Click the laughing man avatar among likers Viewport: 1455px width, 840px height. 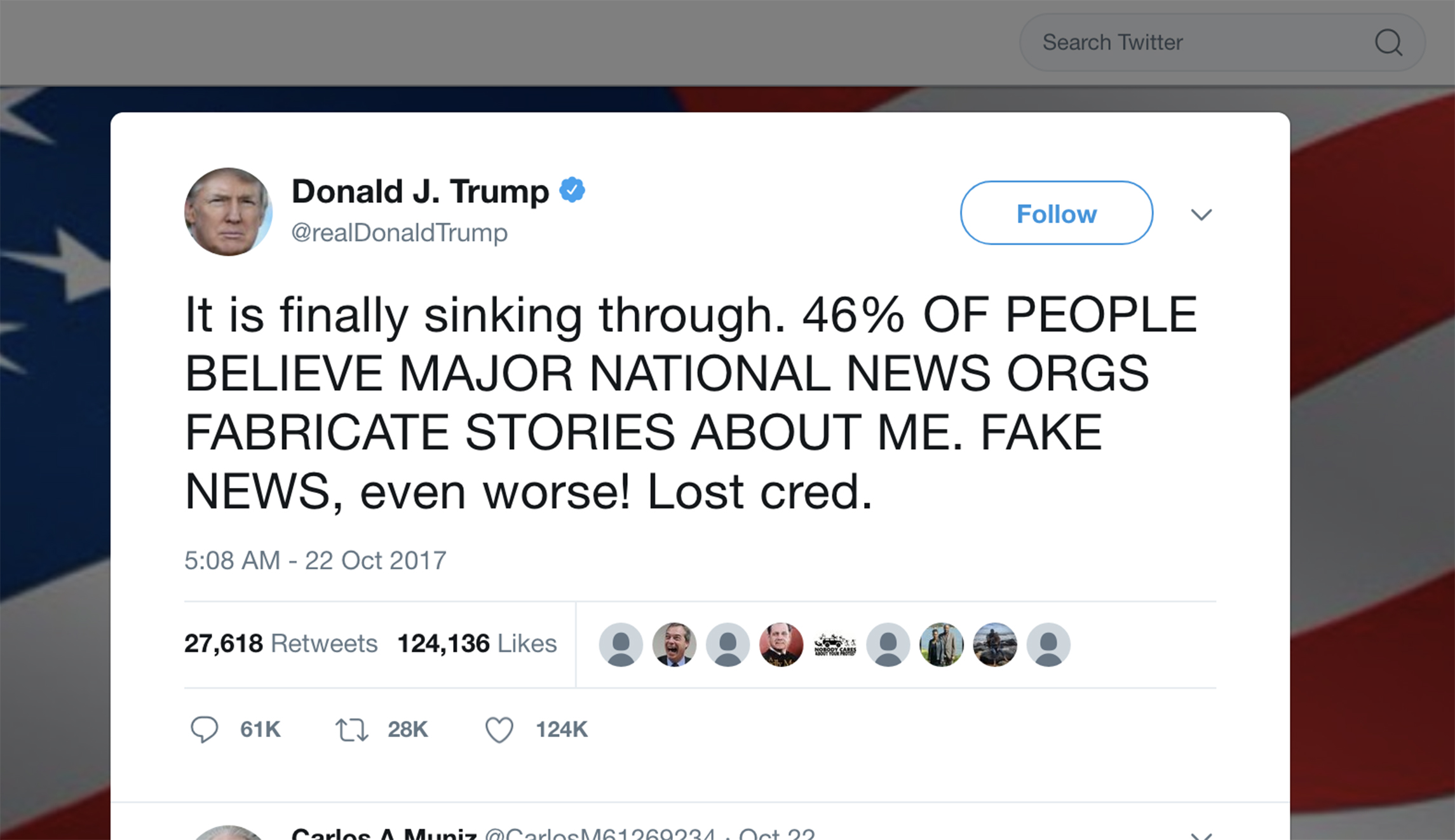click(x=675, y=644)
